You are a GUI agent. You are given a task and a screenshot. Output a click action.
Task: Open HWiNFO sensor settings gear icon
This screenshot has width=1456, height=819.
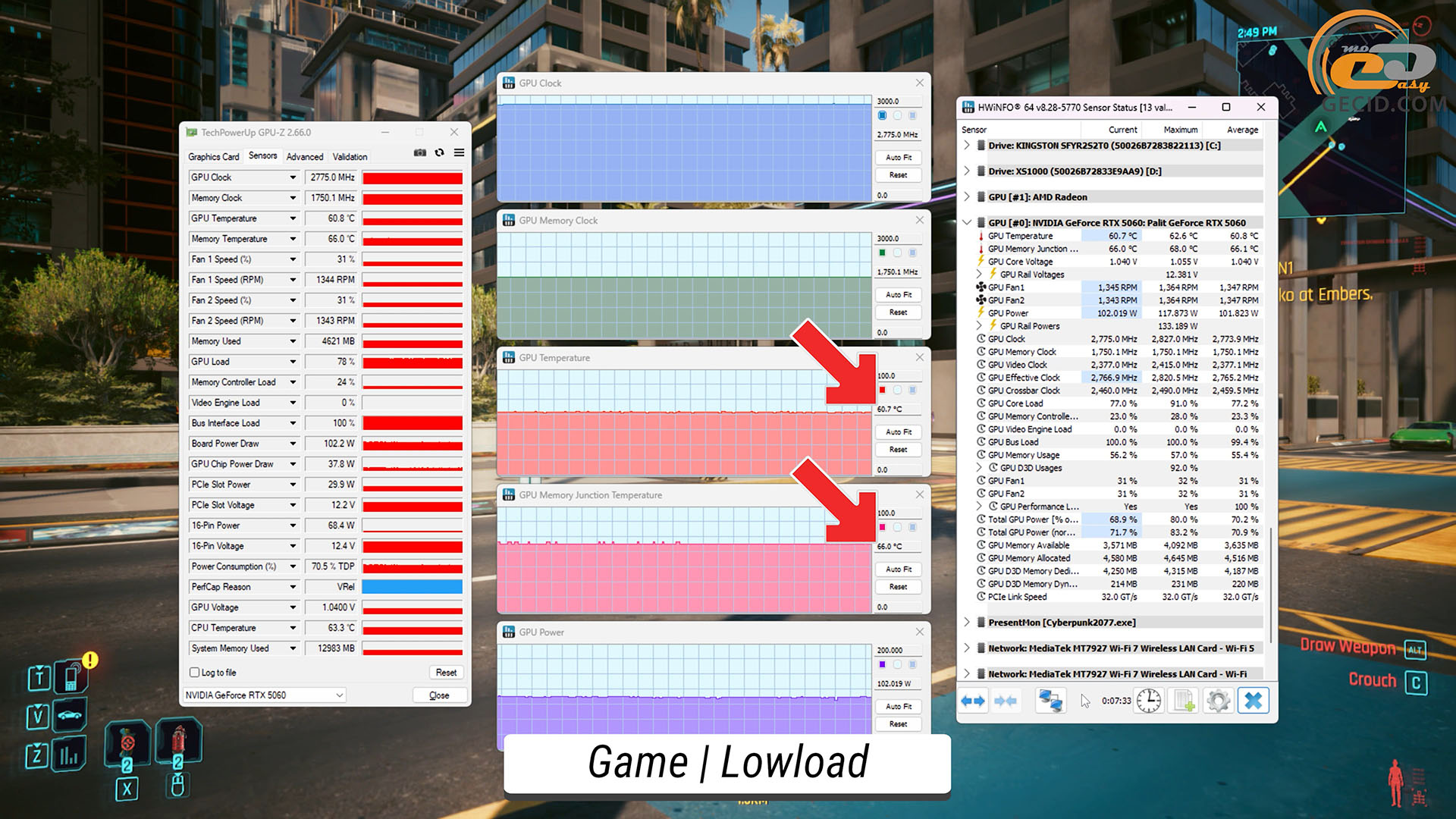pyautogui.click(x=1218, y=701)
